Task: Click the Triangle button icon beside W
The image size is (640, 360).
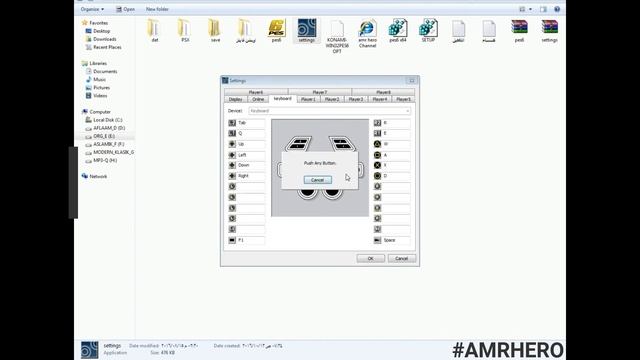Action: click(377, 144)
